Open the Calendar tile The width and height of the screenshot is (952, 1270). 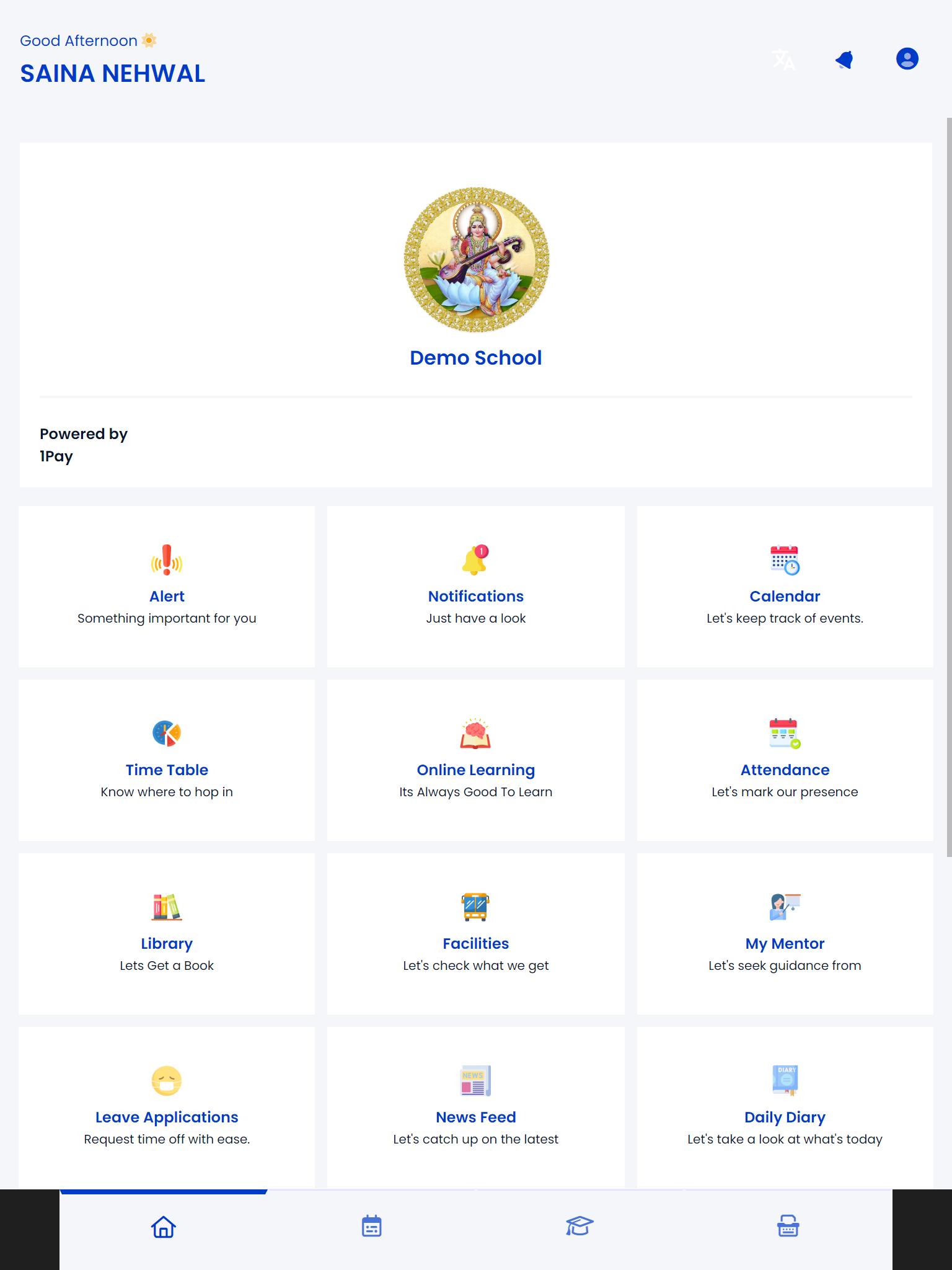click(x=785, y=587)
